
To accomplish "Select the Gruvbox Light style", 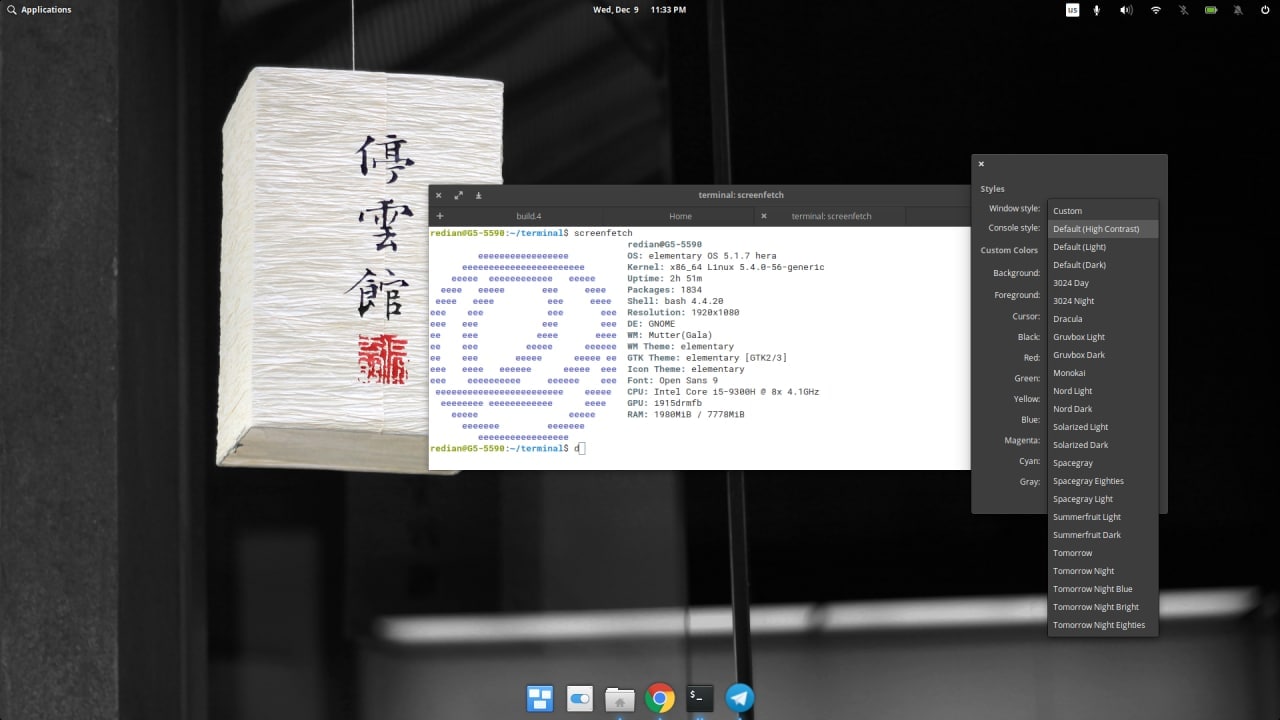I will 1103,337.
